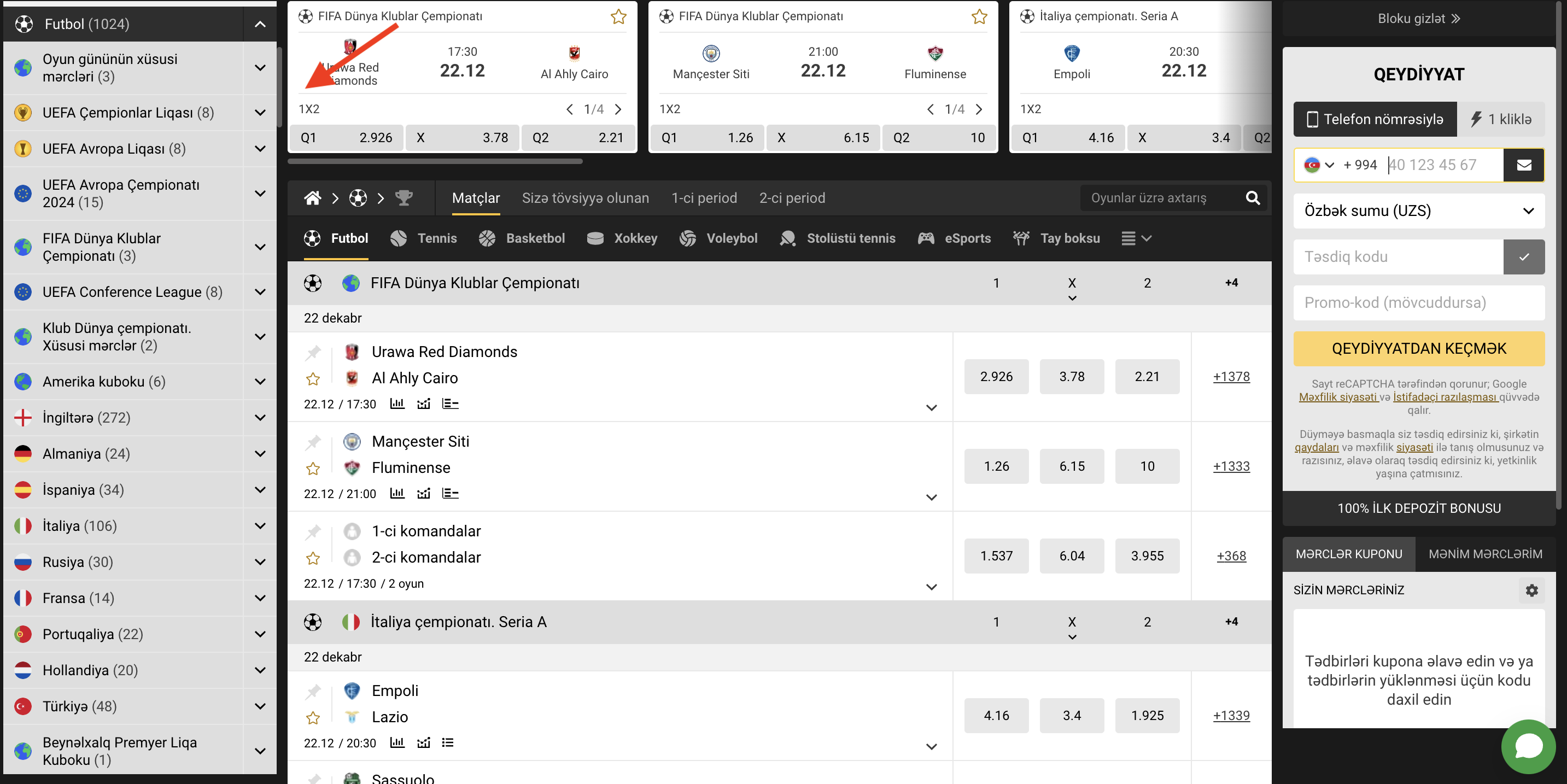Open more sports hamburger menu
The height and width of the screenshot is (784, 1567).
(x=1136, y=238)
